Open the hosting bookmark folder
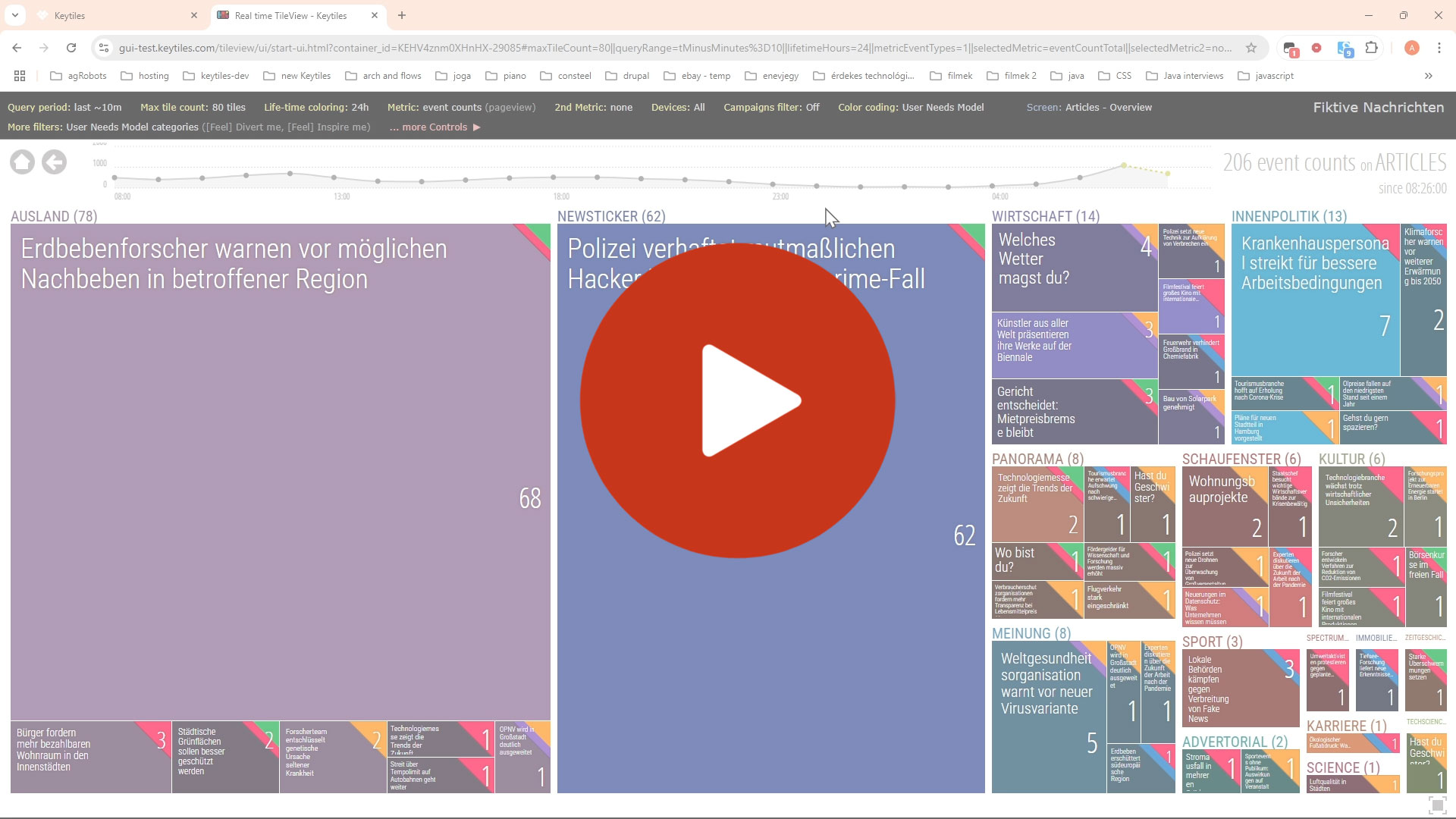The image size is (1456, 819). point(145,76)
